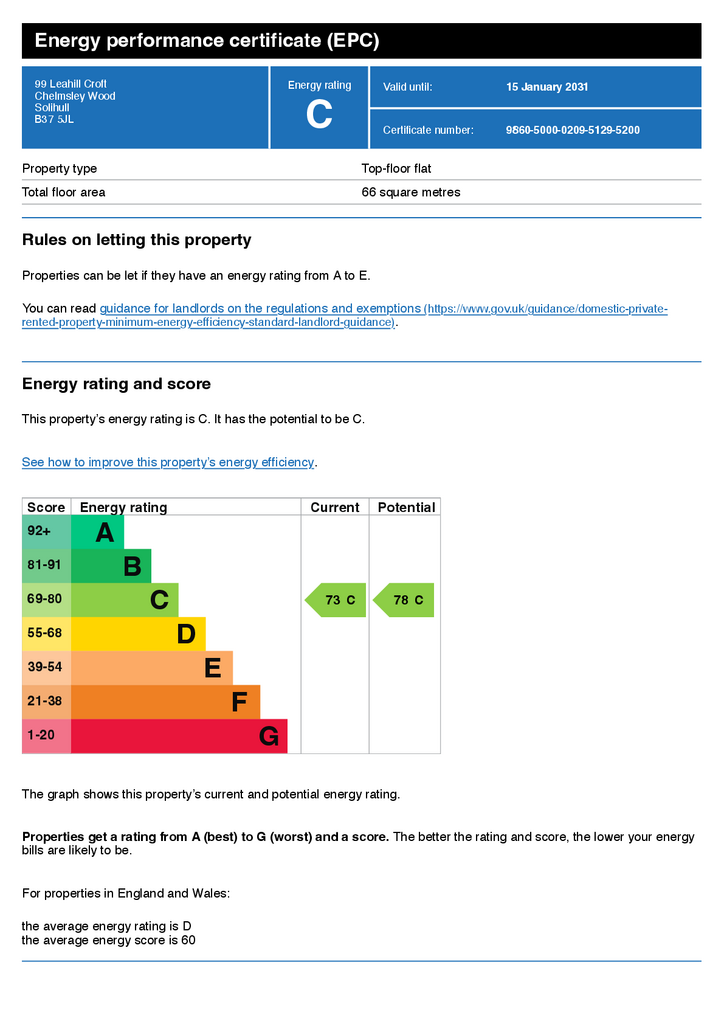Click the orange E rating bar

tap(152, 668)
